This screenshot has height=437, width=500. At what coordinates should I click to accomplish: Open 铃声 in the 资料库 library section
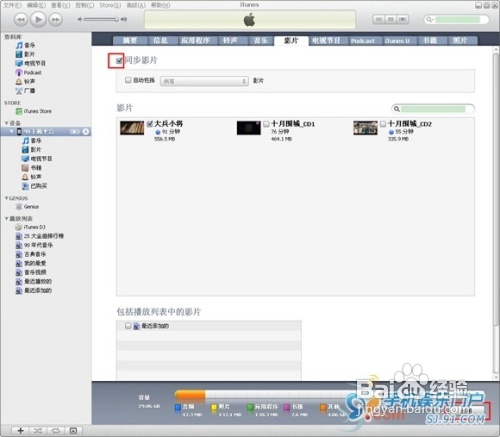[x=26, y=81]
